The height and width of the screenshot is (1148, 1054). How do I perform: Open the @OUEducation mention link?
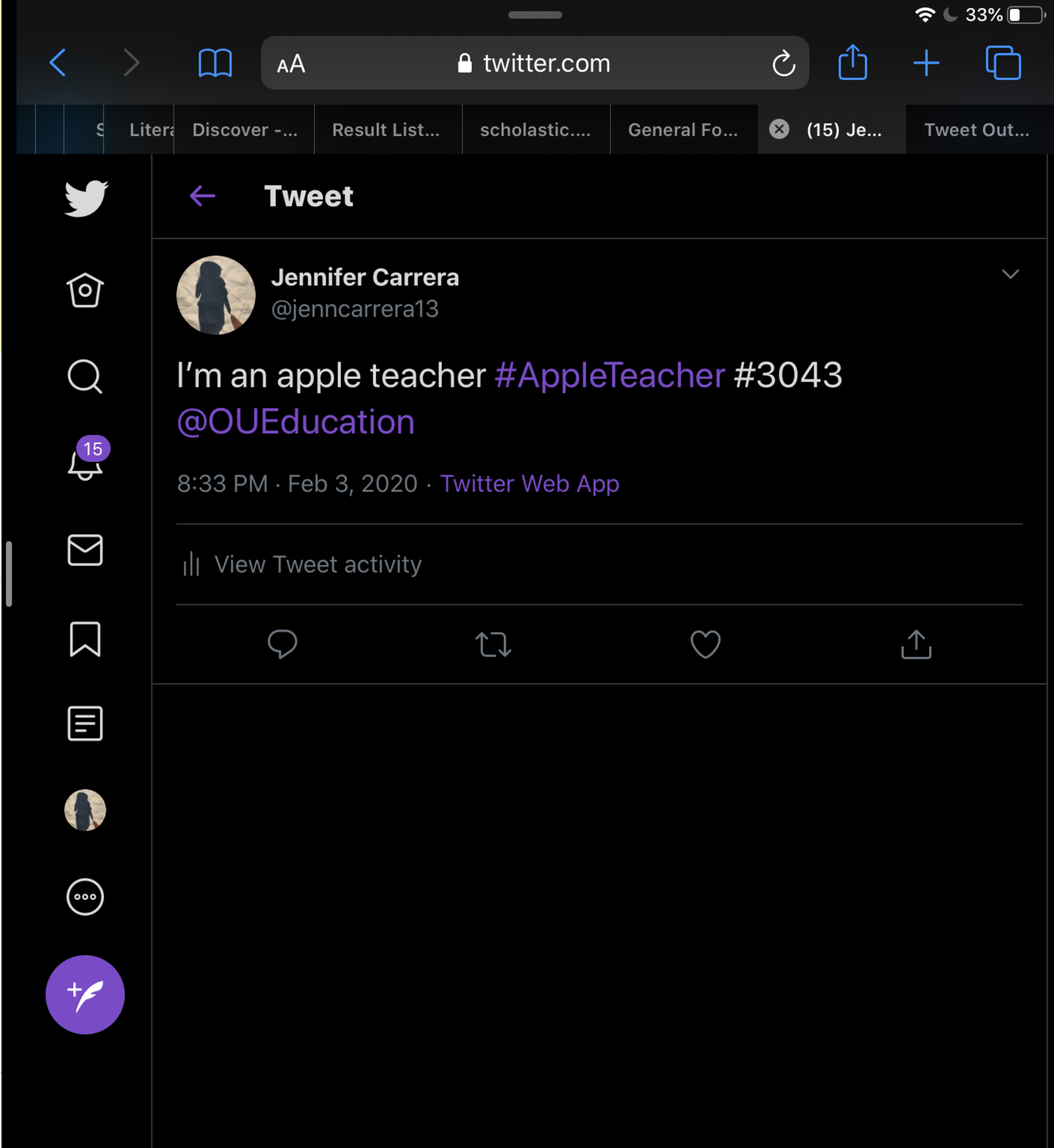coord(295,422)
